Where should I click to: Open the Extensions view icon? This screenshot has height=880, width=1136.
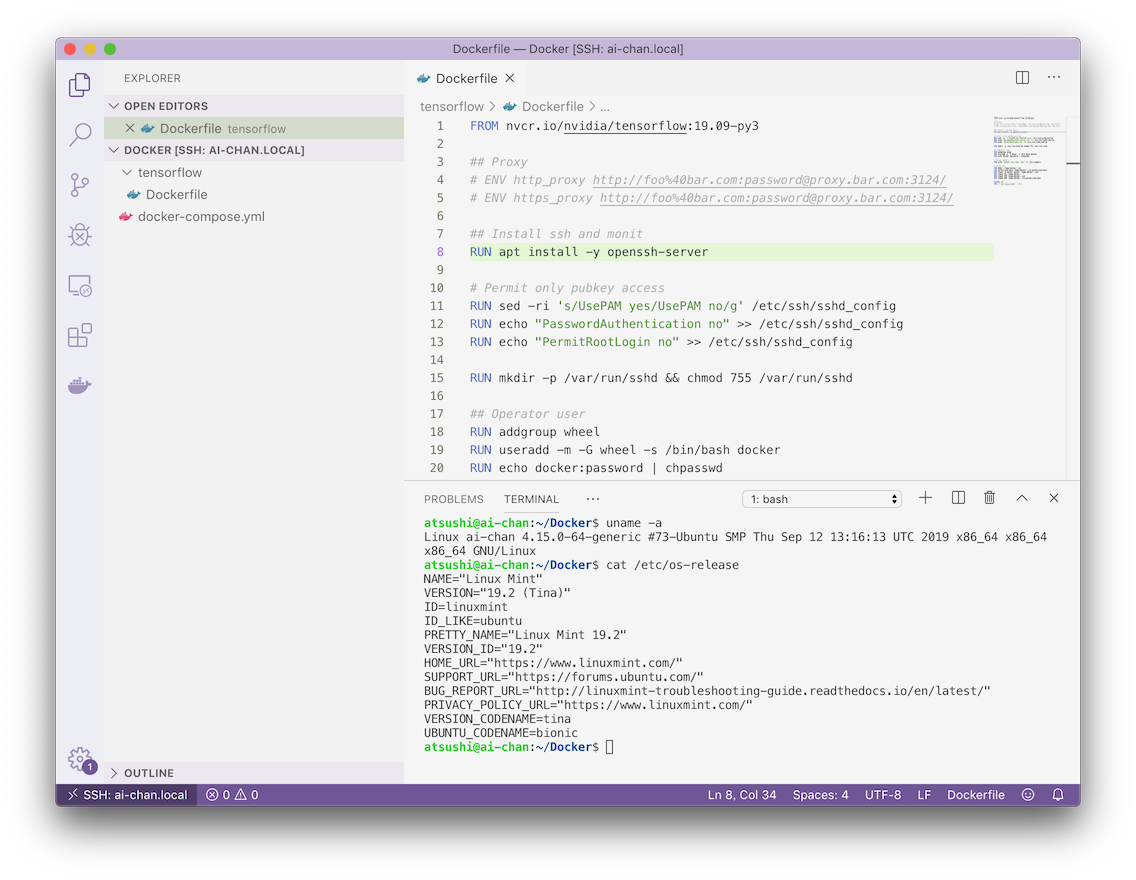pos(80,336)
